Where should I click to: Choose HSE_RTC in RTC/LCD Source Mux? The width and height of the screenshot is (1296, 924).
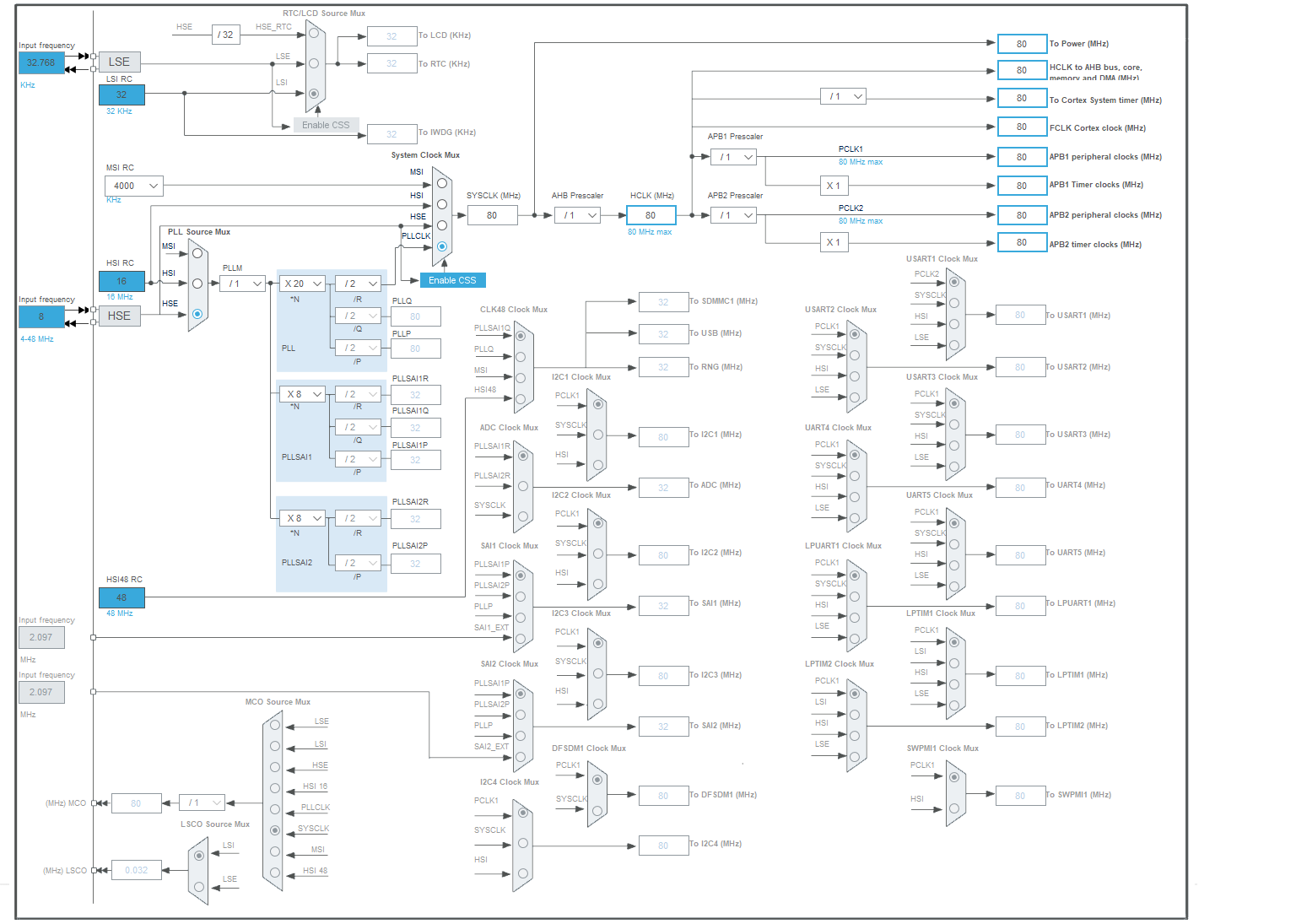pyautogui.click(x=314, y=33)
